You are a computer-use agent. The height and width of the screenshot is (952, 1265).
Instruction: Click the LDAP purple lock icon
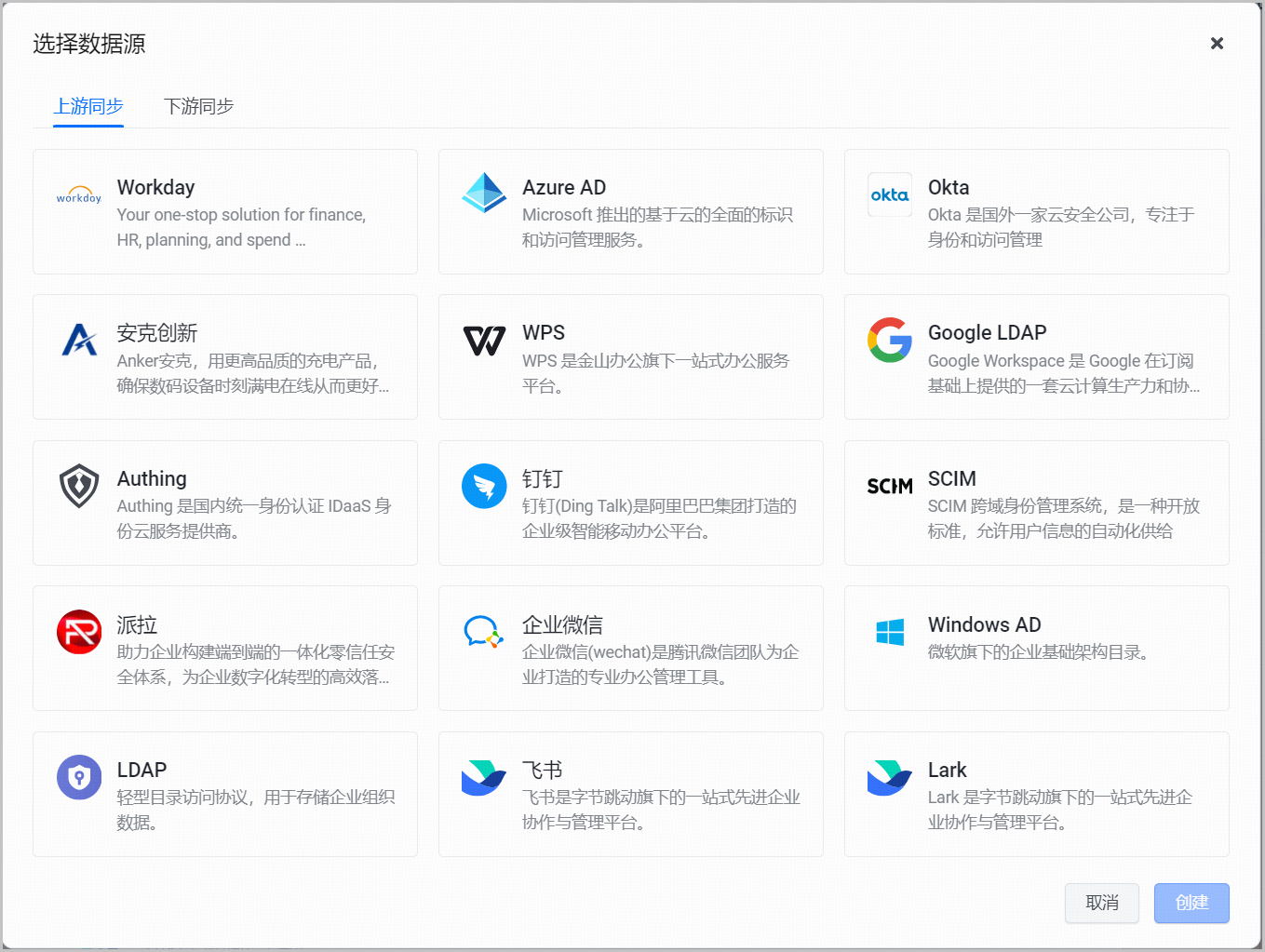79,777
